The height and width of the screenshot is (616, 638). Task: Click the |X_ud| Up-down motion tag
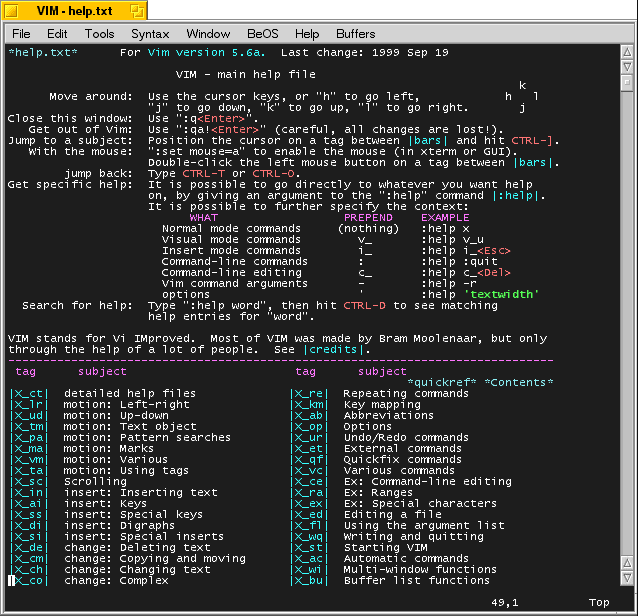point(29,415)
